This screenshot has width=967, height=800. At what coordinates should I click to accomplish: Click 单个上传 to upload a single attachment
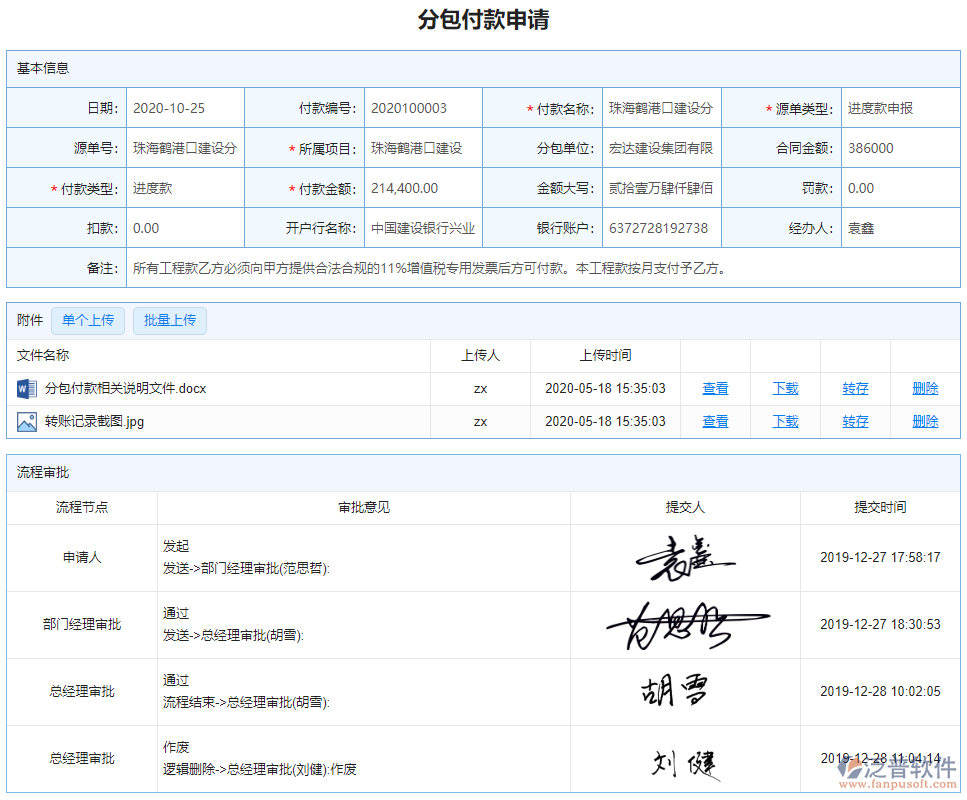coord(86,320)
